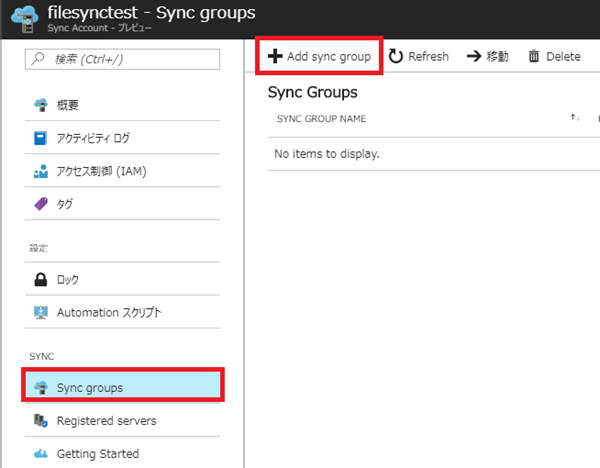Click 'Sync Account - プレビュー' subtitle

[99, 28]
